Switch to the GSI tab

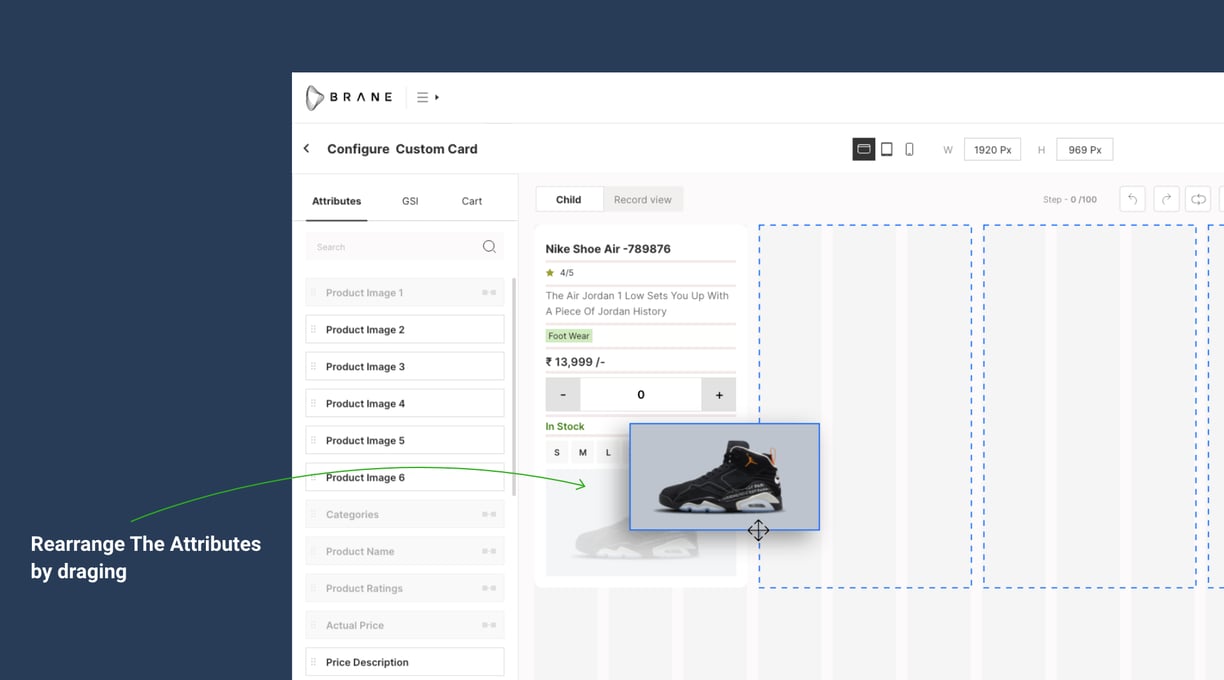click(x=410, y=201)
